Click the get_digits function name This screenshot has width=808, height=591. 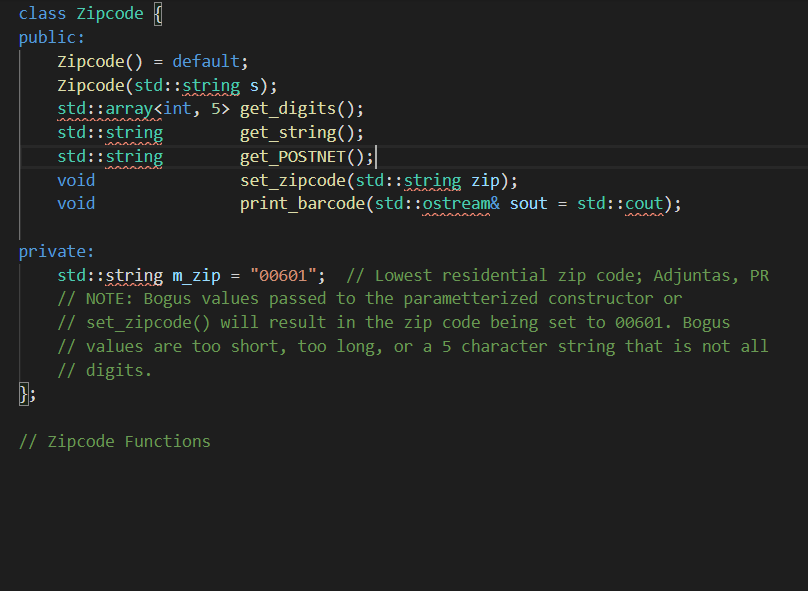[x=288, y=109]
